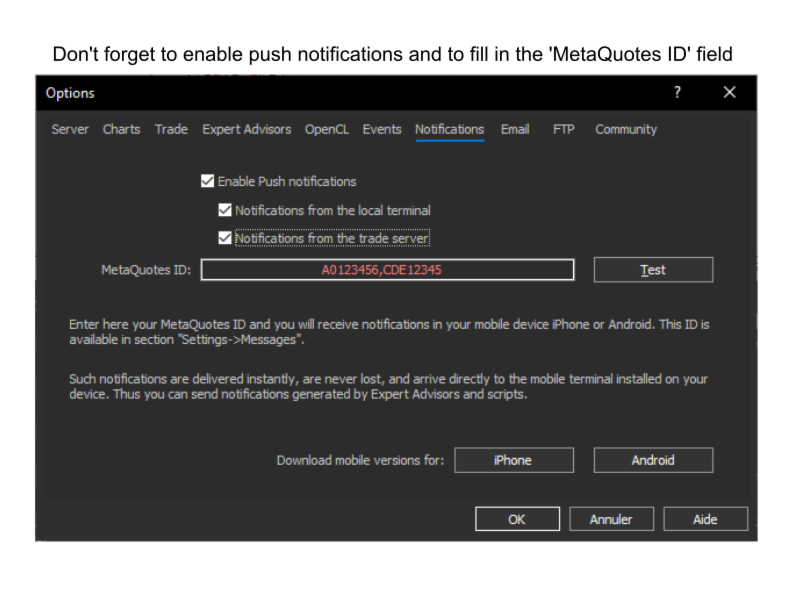The image size is (800, 600).
Task: Close the Options dialog
Action: coord(730,92)
